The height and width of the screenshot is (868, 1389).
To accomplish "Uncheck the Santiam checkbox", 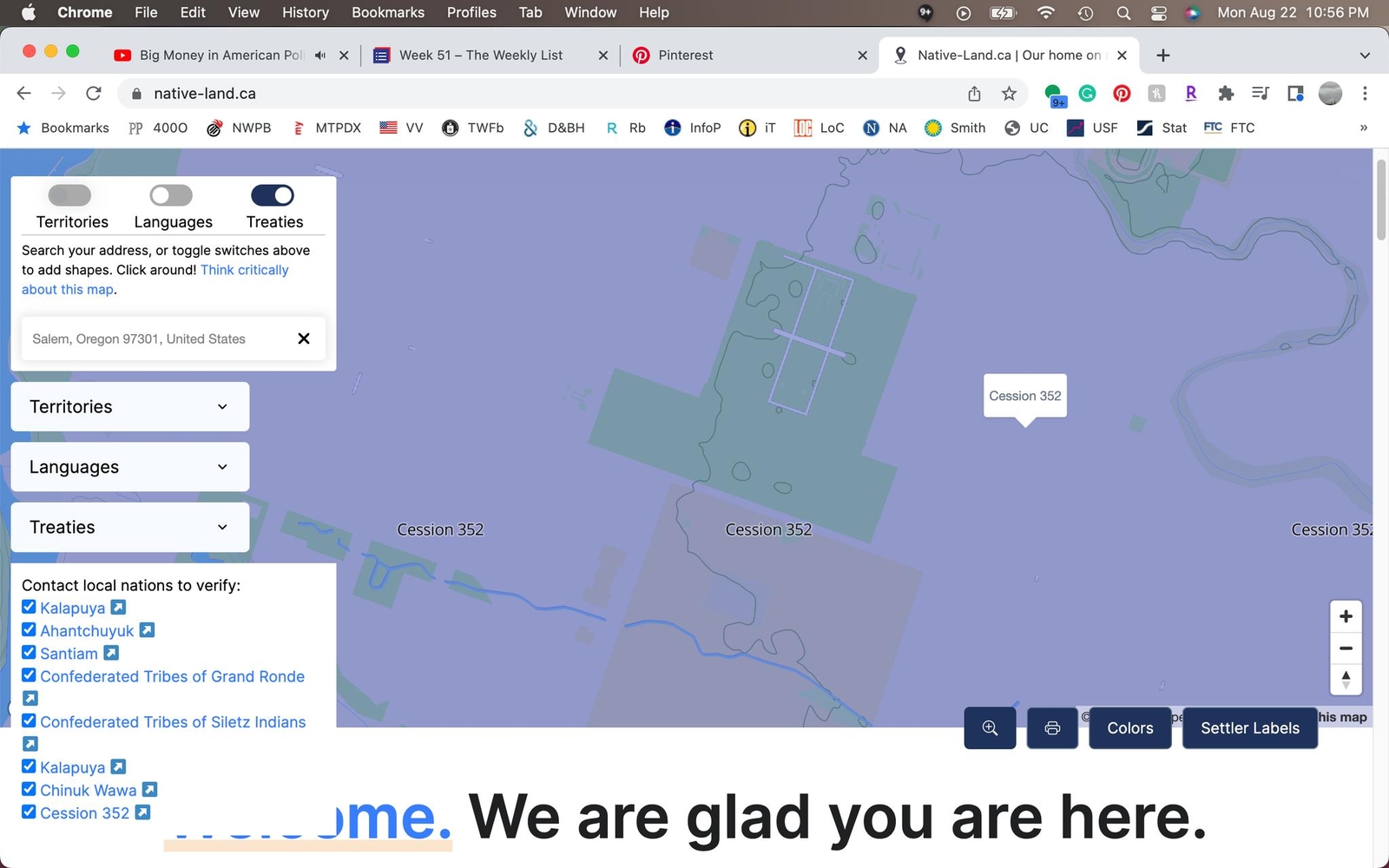I will coord(29,652).
